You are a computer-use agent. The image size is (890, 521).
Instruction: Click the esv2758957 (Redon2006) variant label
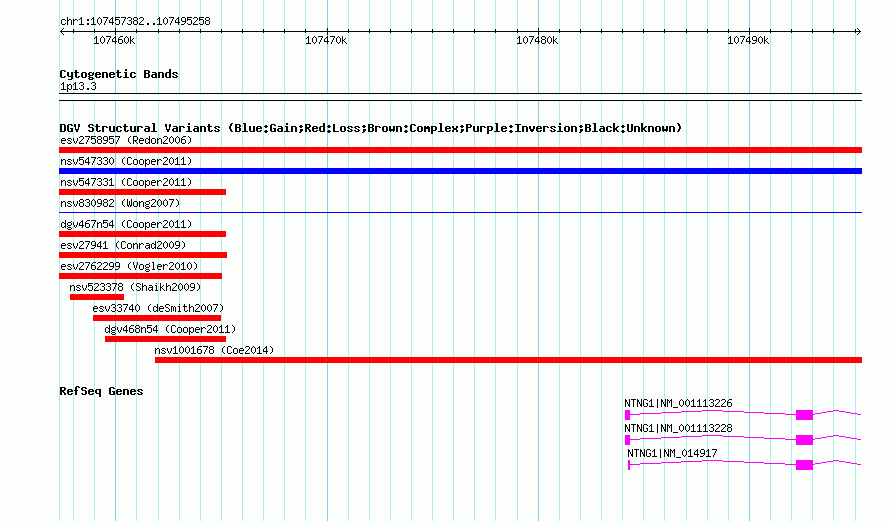[126, 140]
